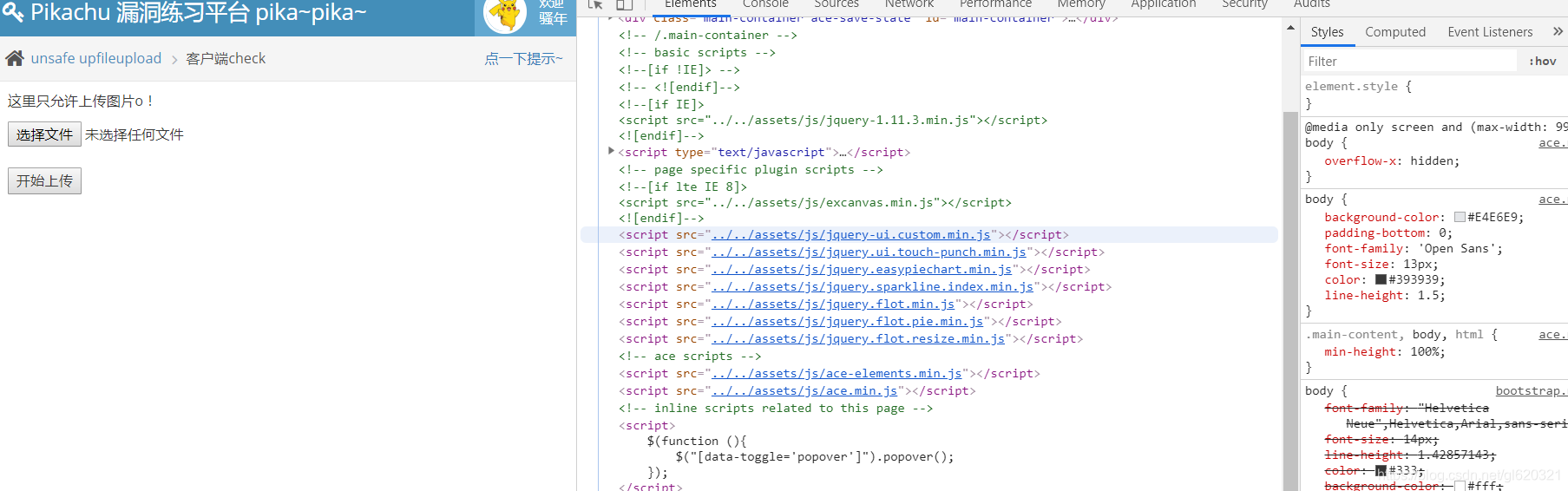Click the 选择文件 choose file button
This screenshot has height=491, width=1568.
pos(44,134)
